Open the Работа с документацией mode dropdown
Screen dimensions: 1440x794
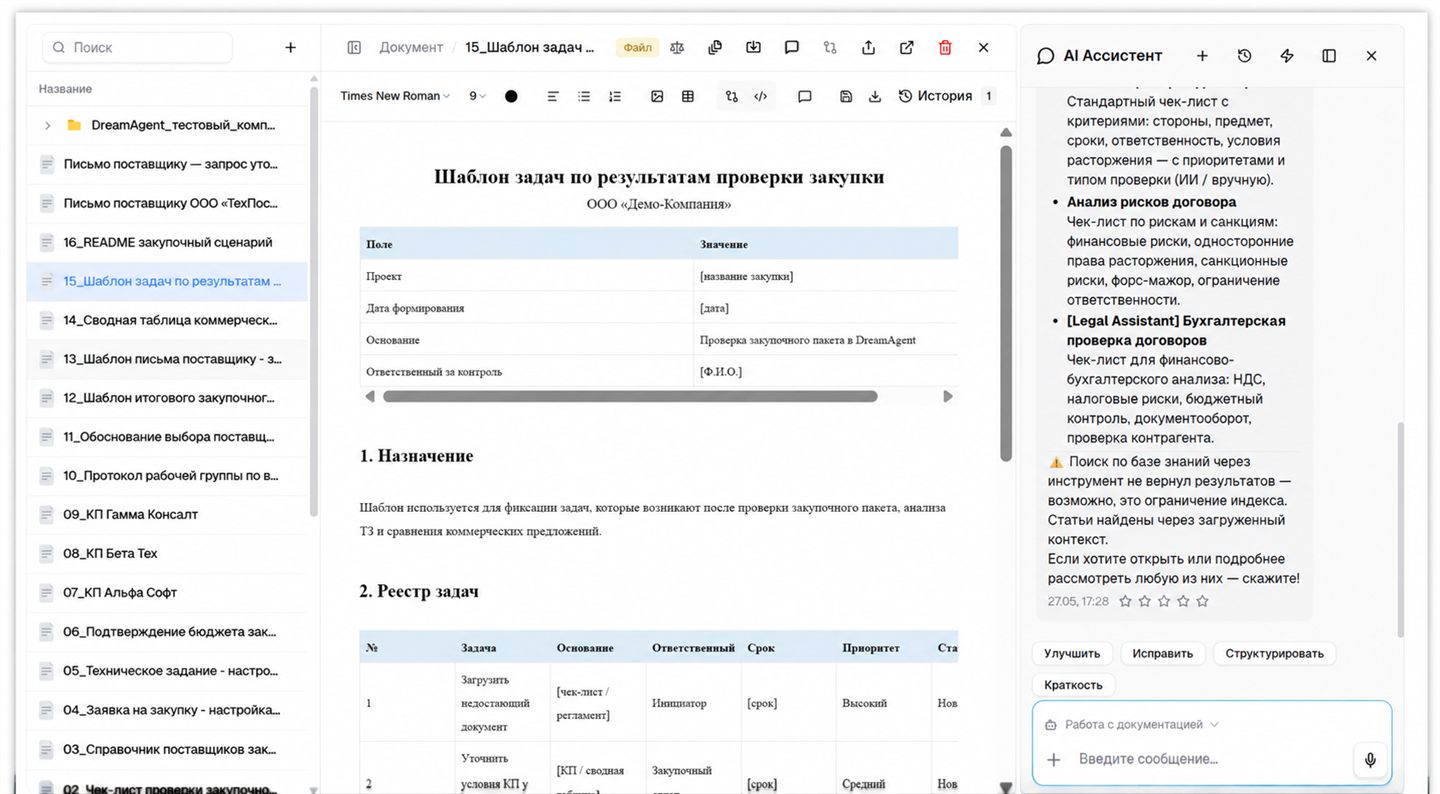[x=1132, y=724]
